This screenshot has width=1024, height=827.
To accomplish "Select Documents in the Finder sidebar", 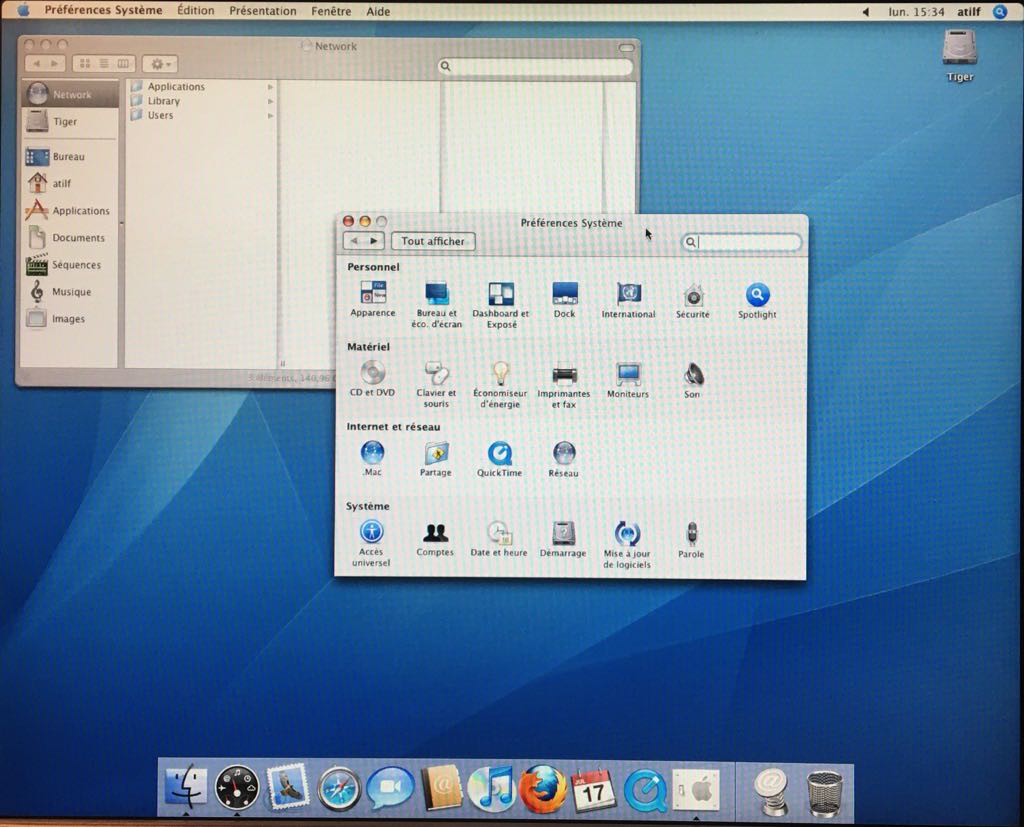I will tap(78, 238).
